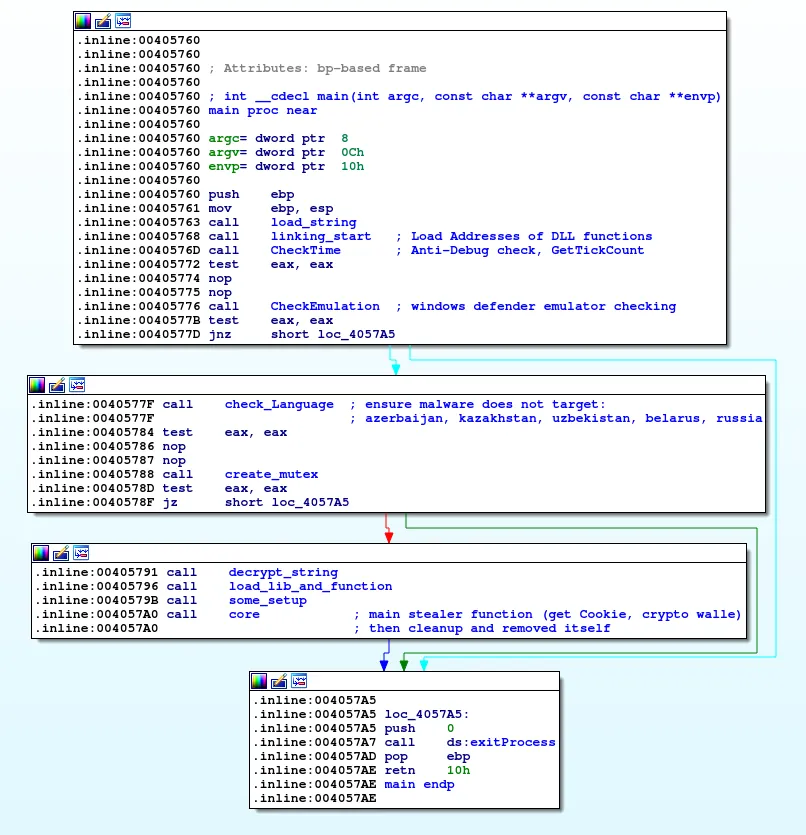Click jnz target loc_4057A5 in first block
The width and height of the screenshot is (806, 835).
coord(357,334)
